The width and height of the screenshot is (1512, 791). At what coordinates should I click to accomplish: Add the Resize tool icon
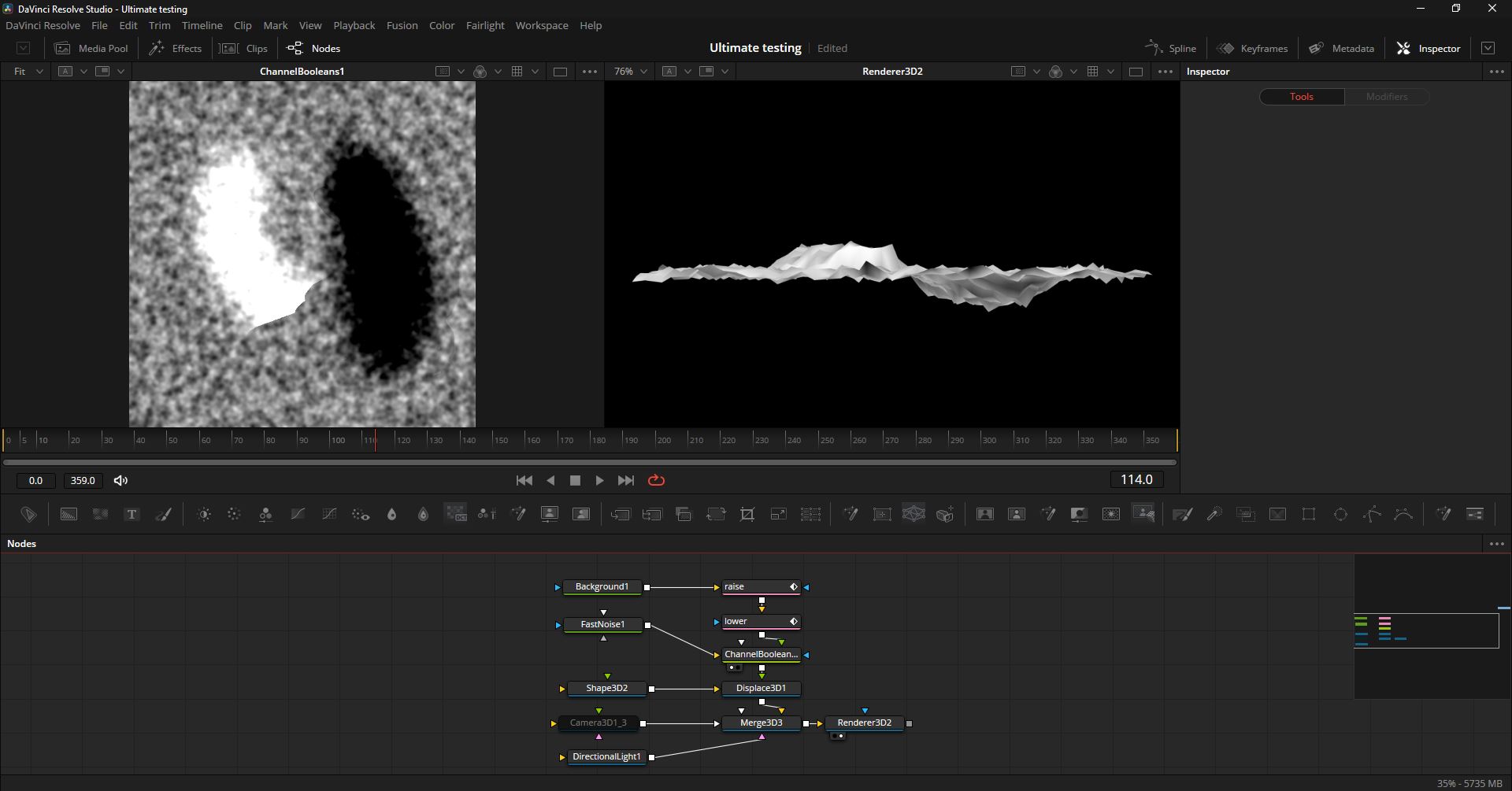[779, 514]
